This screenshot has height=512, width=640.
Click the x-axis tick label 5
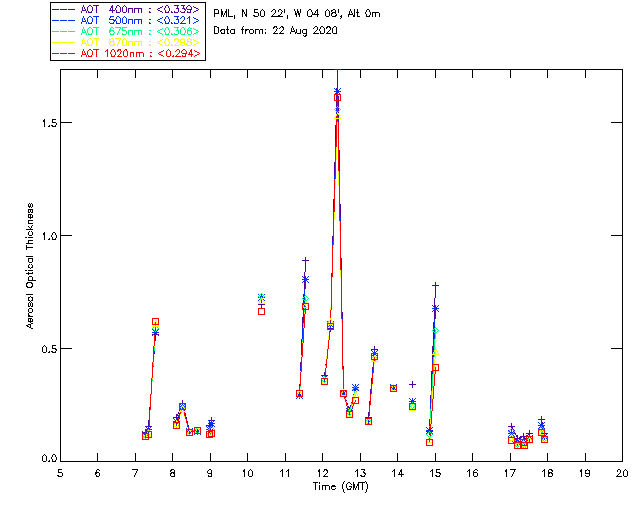click(60, 473)
